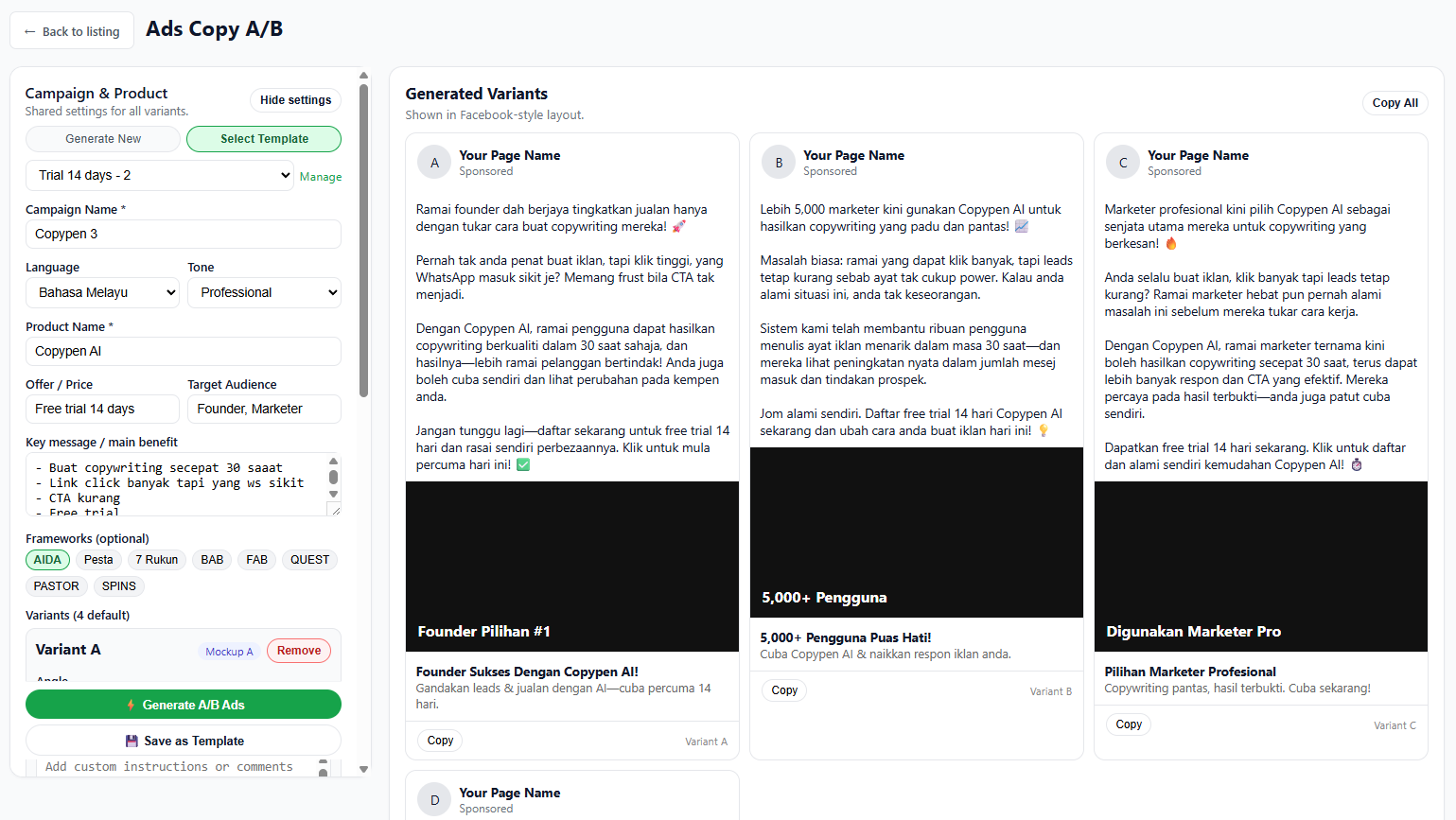Click into the Campaign Name field
Viewport: 1456px width, 820px height.
tap(183, 235)
